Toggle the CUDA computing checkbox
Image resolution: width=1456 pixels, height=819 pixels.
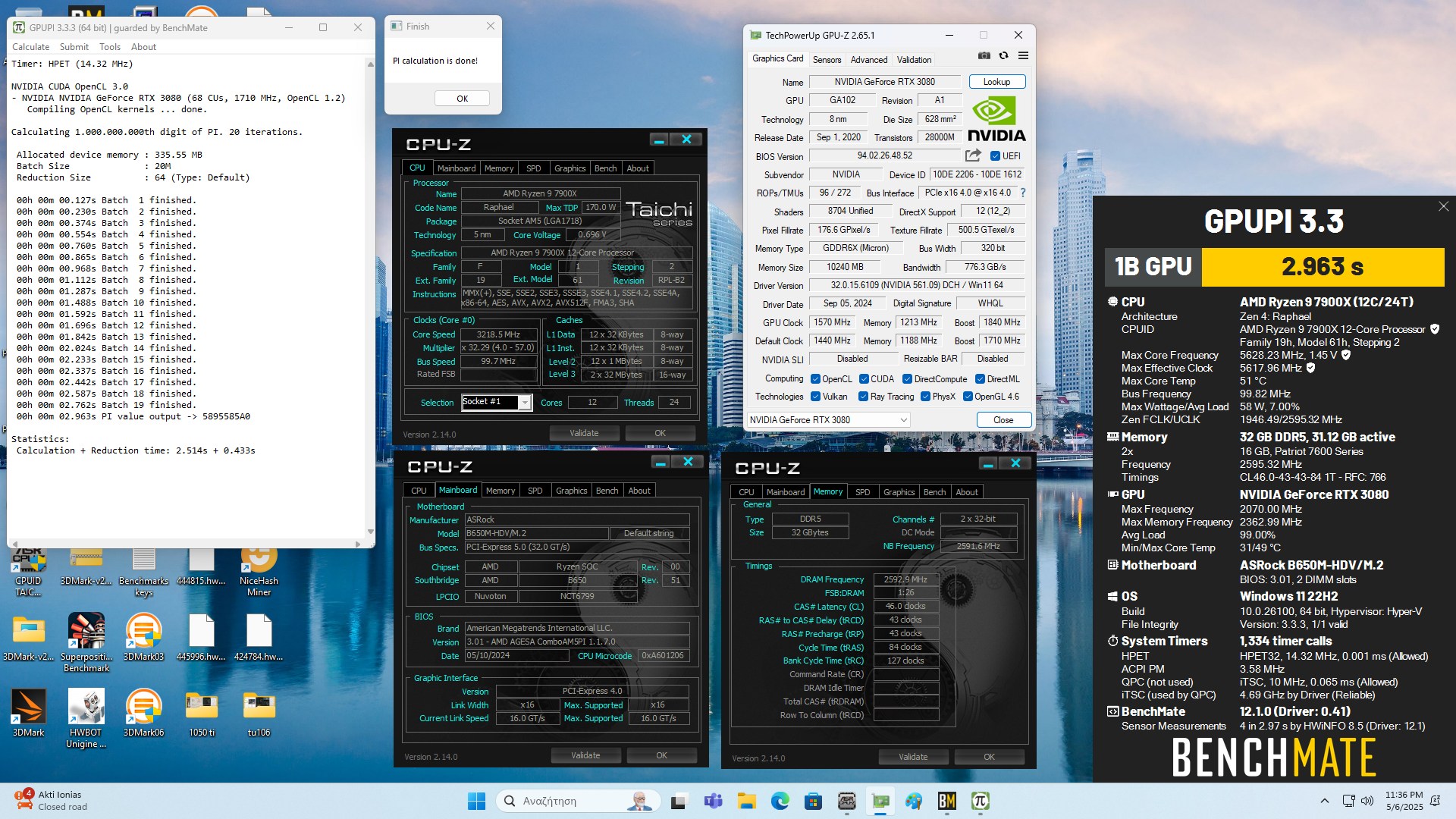[864, 379]
